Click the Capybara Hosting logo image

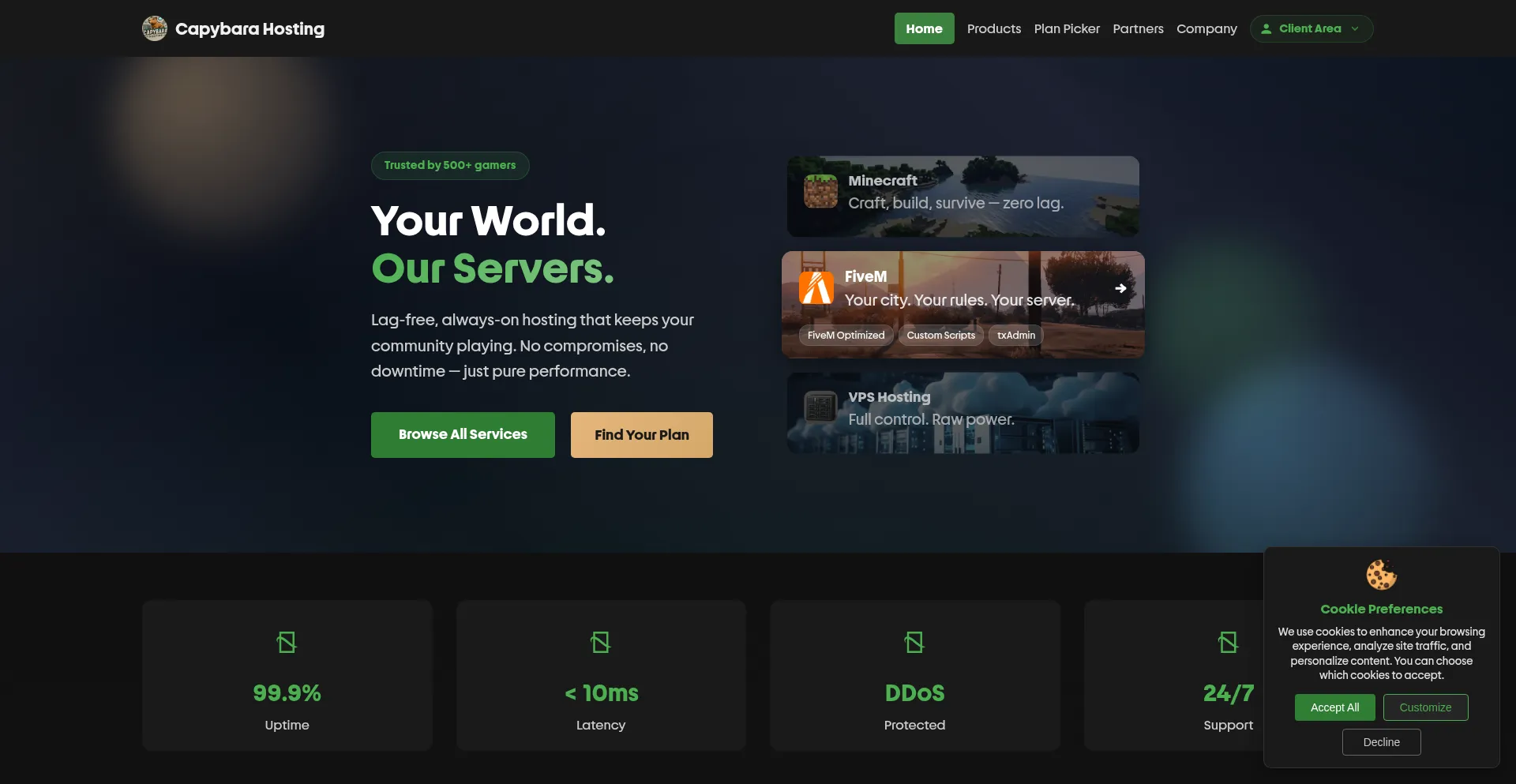point(155,28)
